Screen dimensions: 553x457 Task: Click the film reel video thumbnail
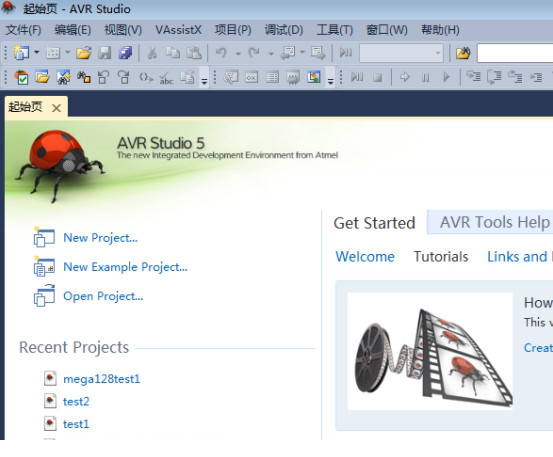(430, 351)
